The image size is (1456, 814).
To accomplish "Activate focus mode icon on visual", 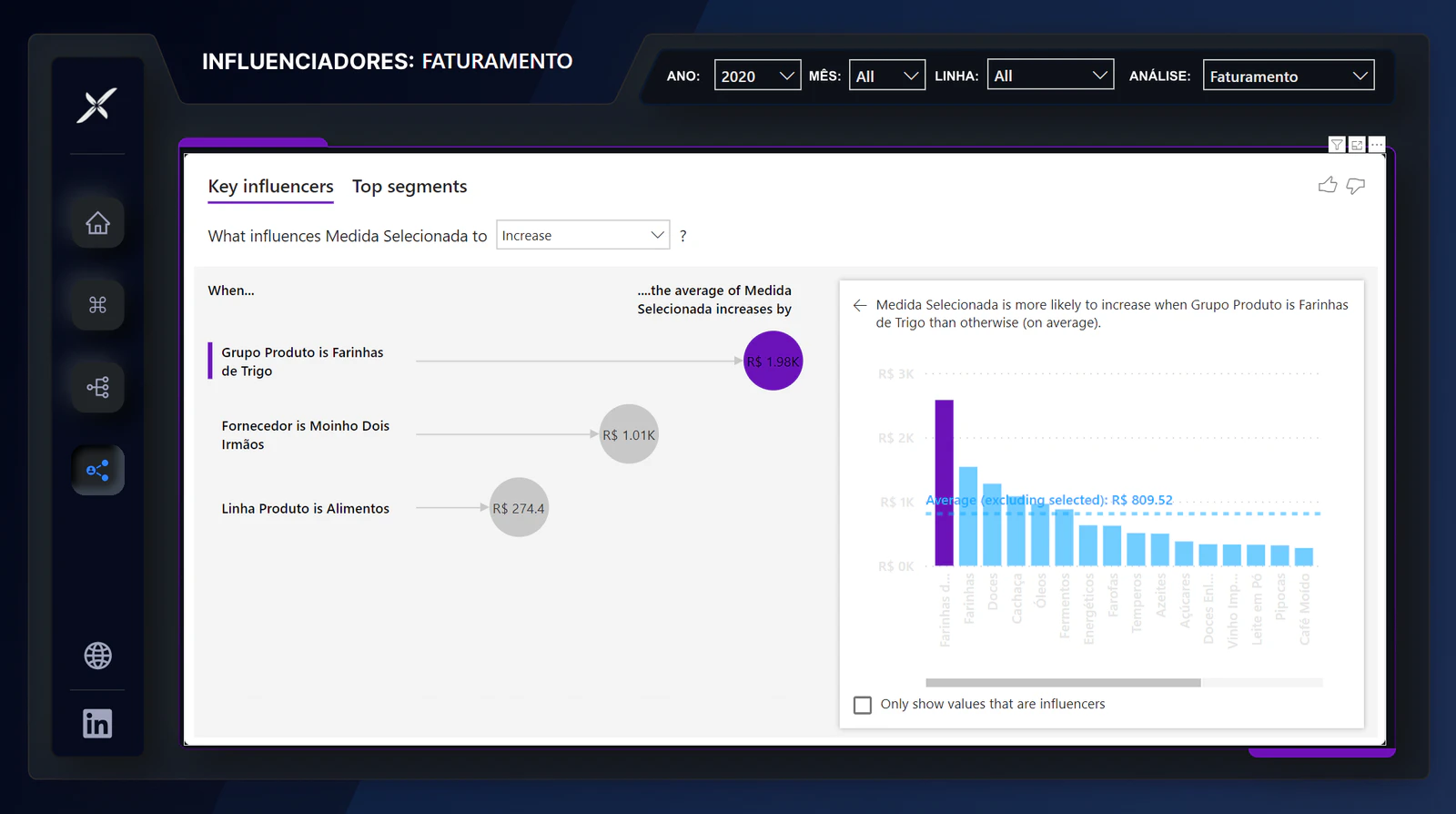I will 1357,145.
